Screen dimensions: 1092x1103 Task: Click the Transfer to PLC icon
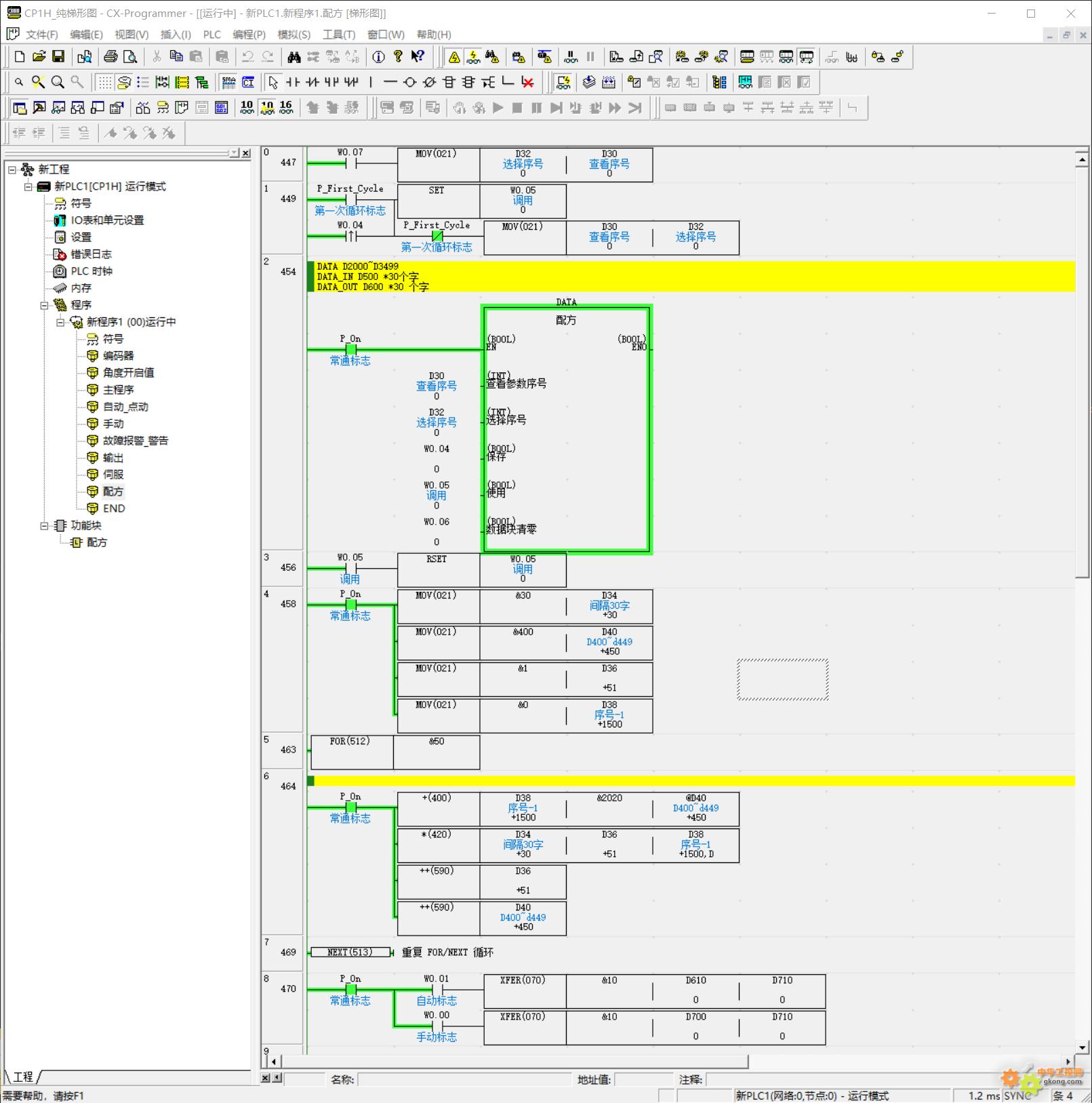(615, 57)
